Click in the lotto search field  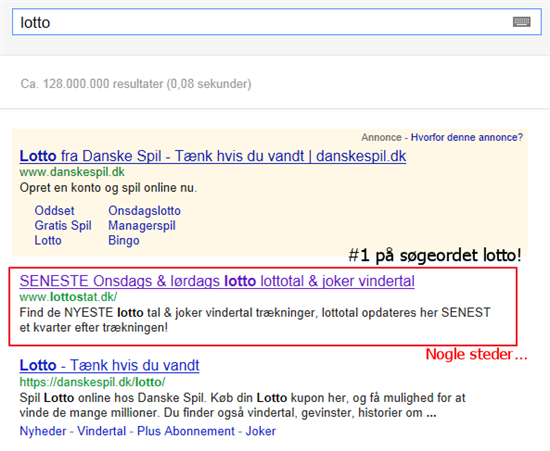[276, 22]
